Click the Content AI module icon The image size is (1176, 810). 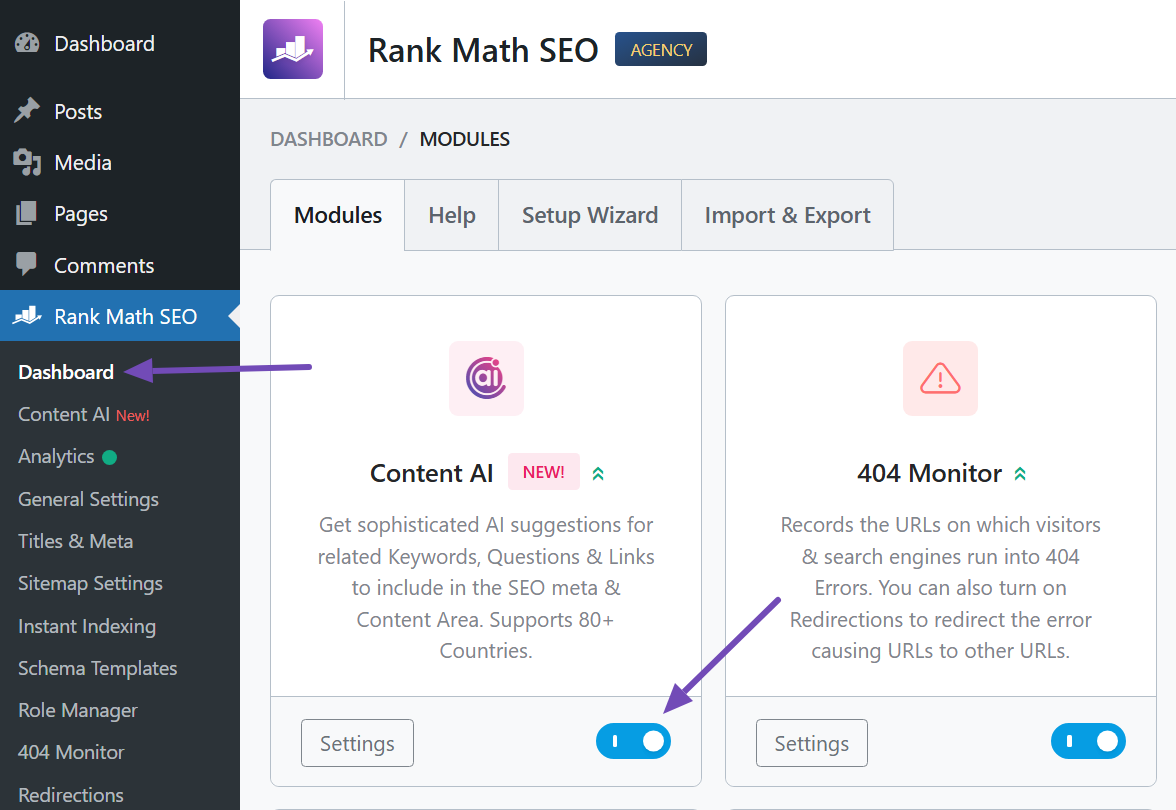(x=486, y=378)
